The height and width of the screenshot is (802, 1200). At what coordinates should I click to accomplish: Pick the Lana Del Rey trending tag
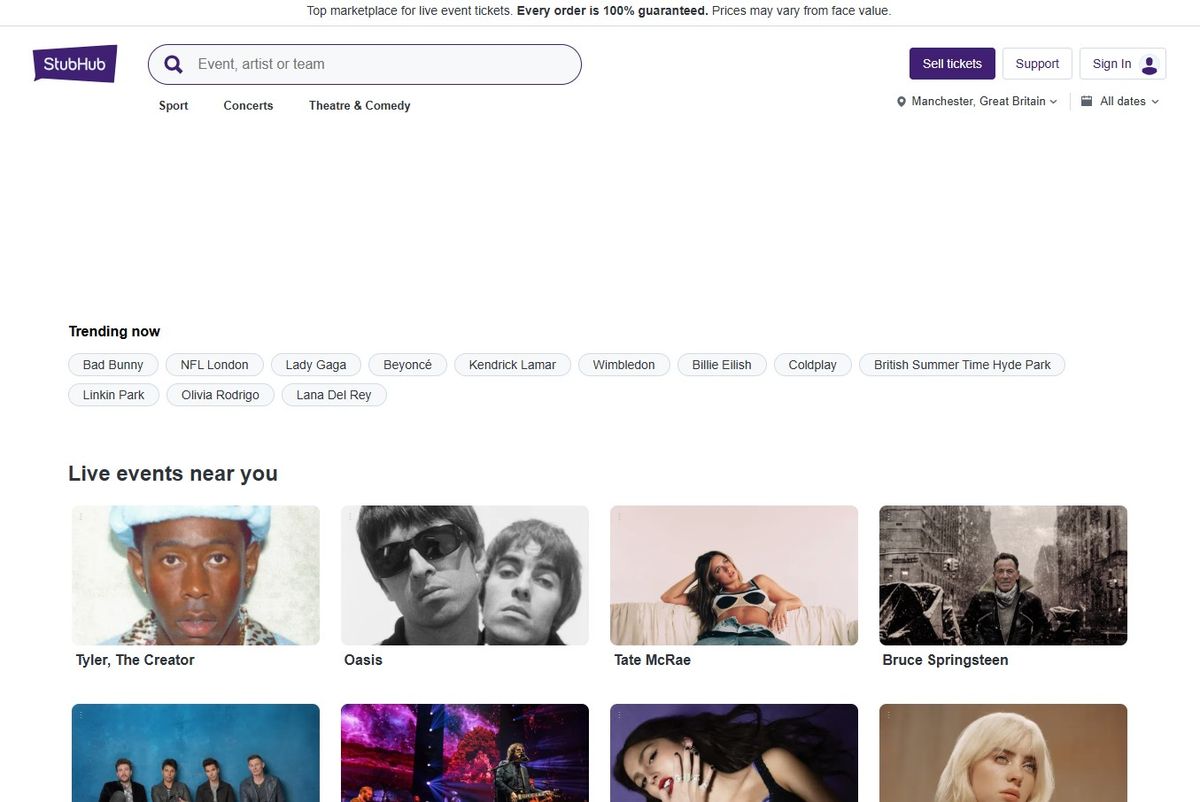tap(333, 395)
